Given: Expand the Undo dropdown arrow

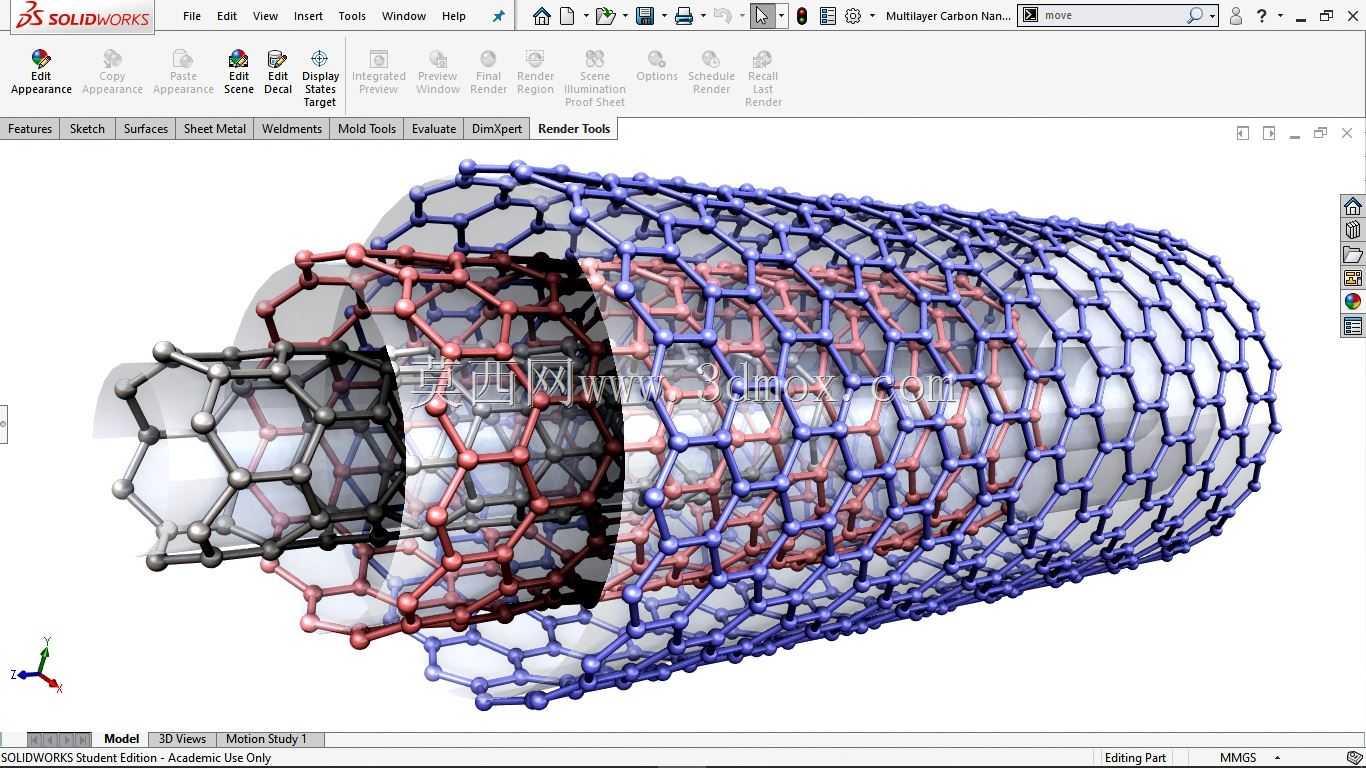Looking at the screenshot, I should click(x=742, y=16).
